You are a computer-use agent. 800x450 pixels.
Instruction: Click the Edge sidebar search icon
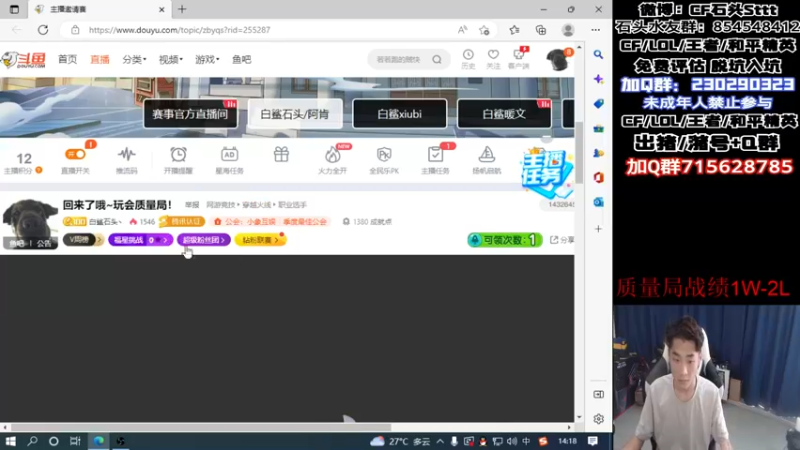(598, 55)
